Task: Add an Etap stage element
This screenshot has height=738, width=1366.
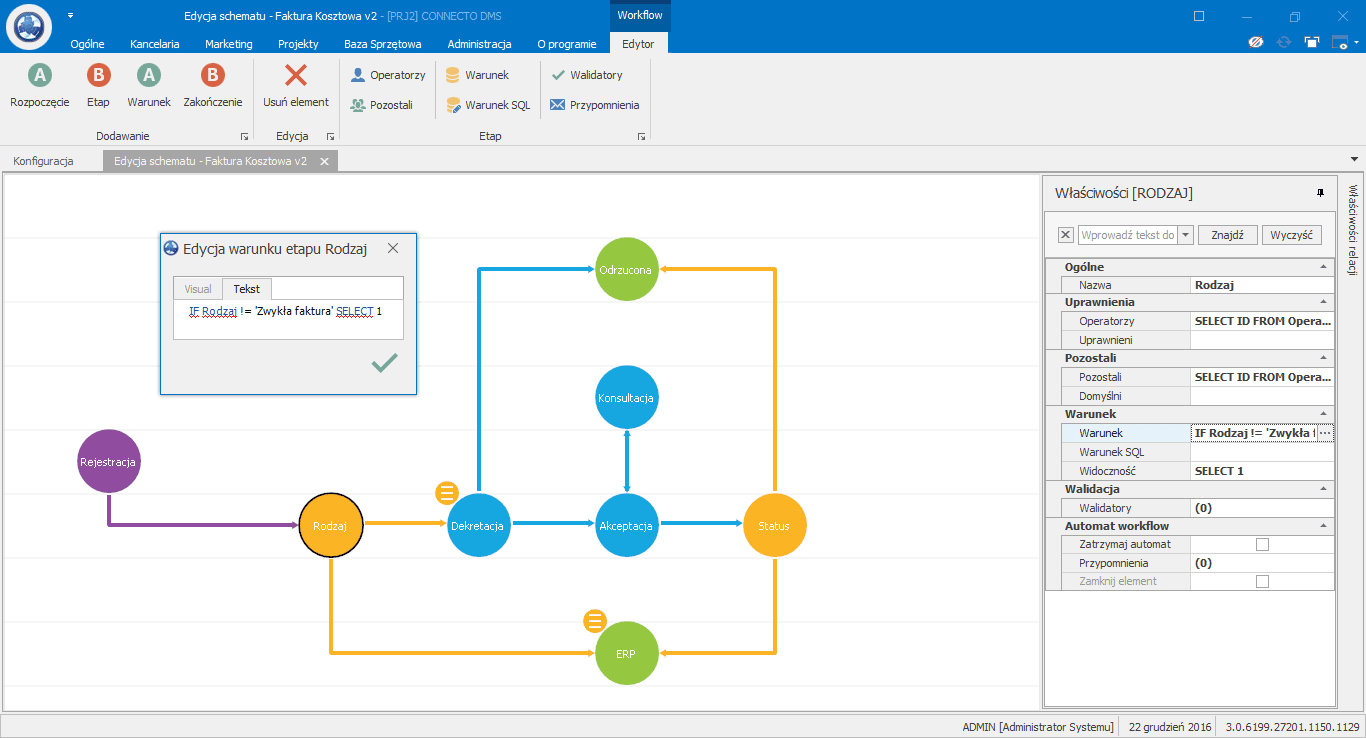Action: click(98, 76)
